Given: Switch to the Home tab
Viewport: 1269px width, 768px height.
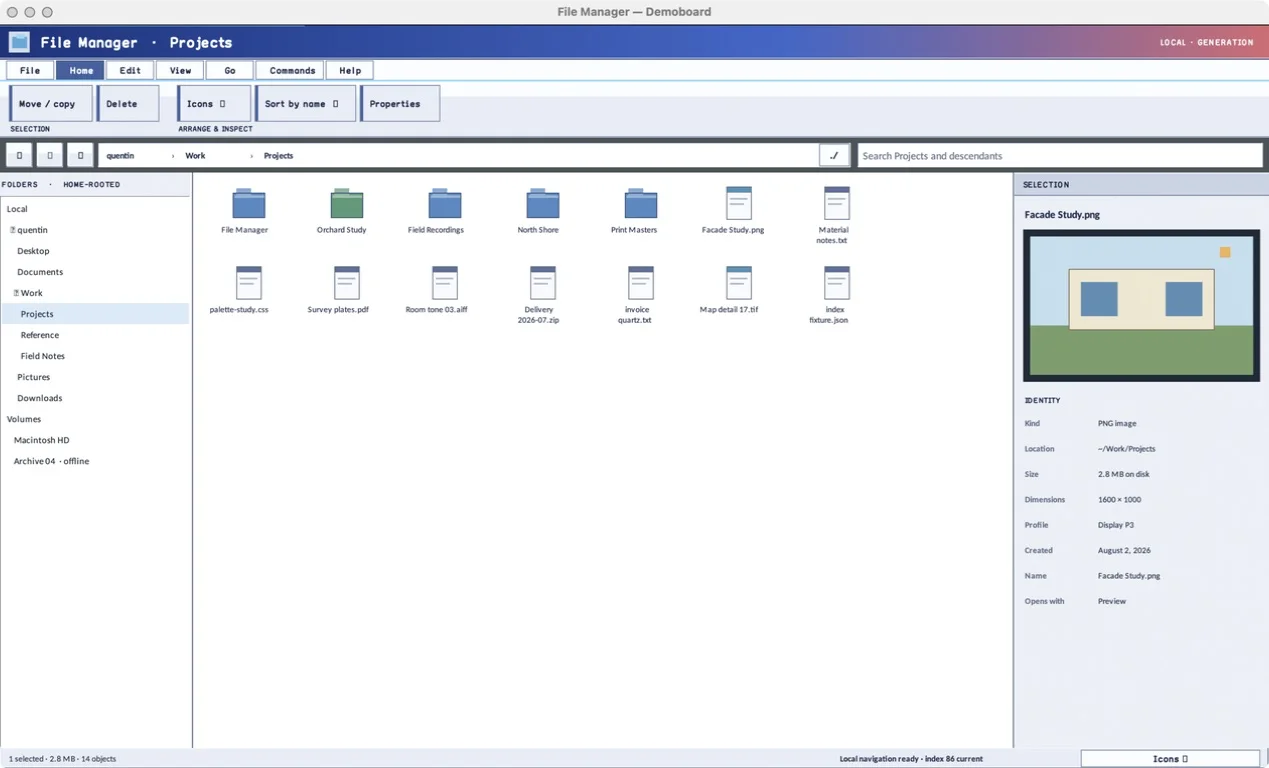Looking at the screenshot, I should [x=81, y=70].
